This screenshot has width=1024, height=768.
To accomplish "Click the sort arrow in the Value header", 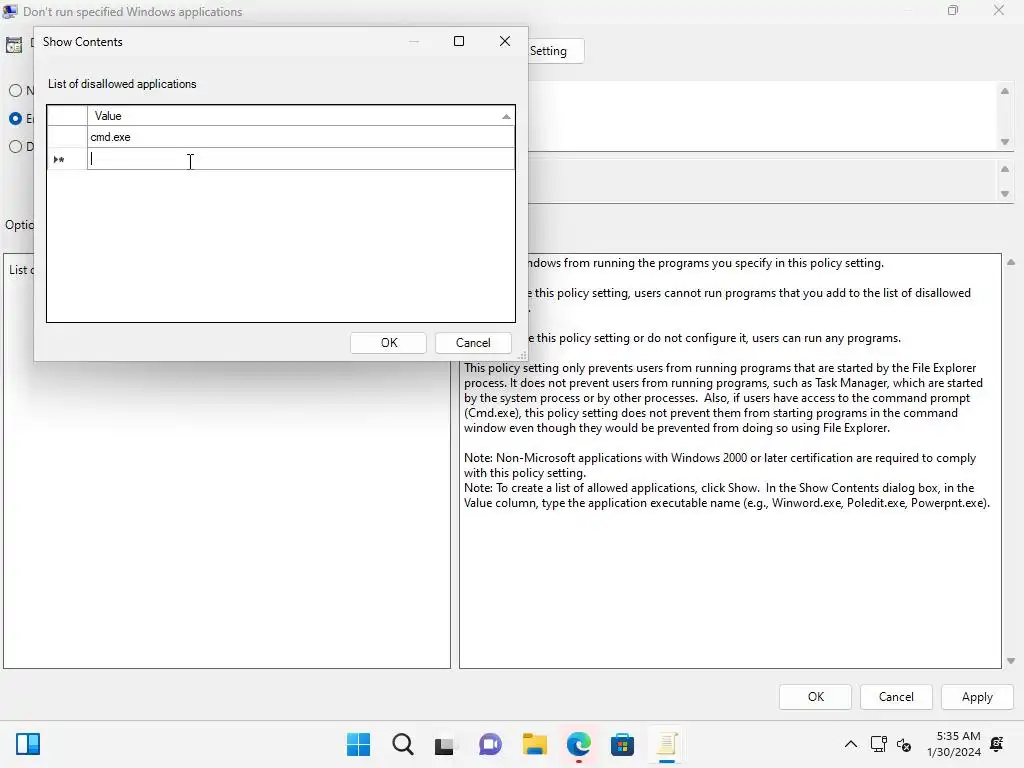I will coord(506,116).
